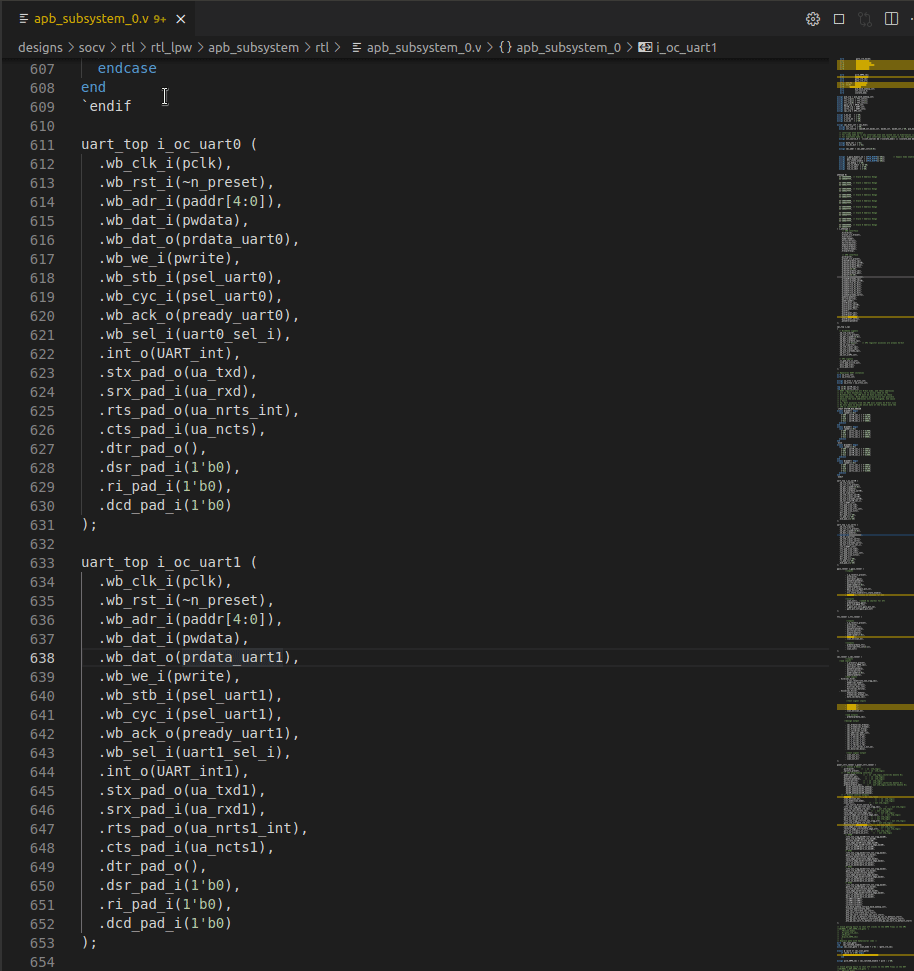The height and width of the screenshot is (971, 914).
Task: Click line number 638 in the gutter
Action: pyautogui.click(x=41, y=657)
